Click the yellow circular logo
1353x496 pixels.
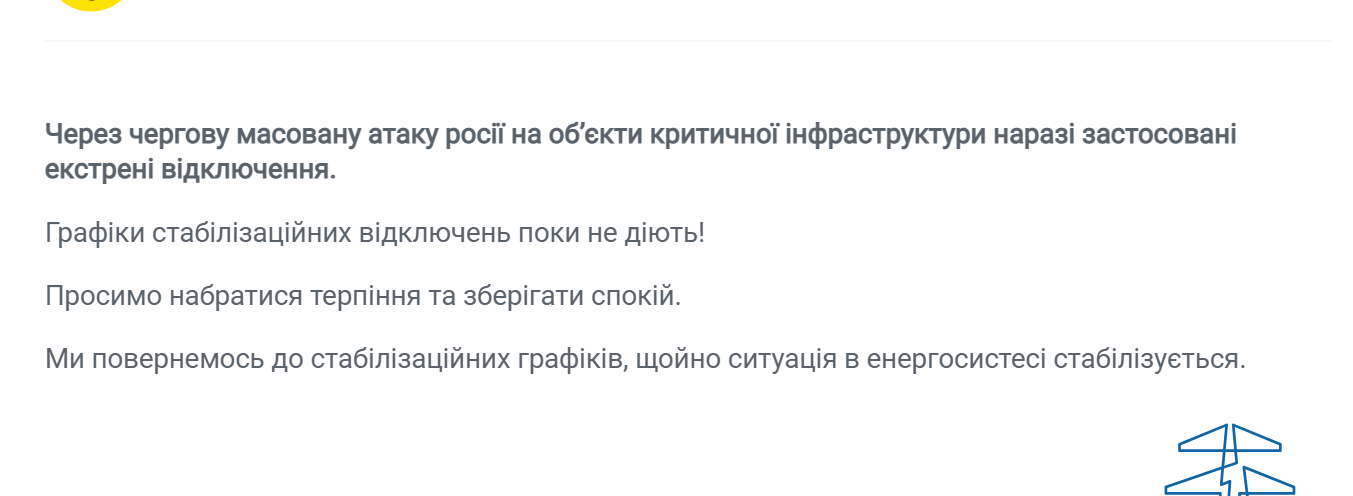[x=90, y=3]
